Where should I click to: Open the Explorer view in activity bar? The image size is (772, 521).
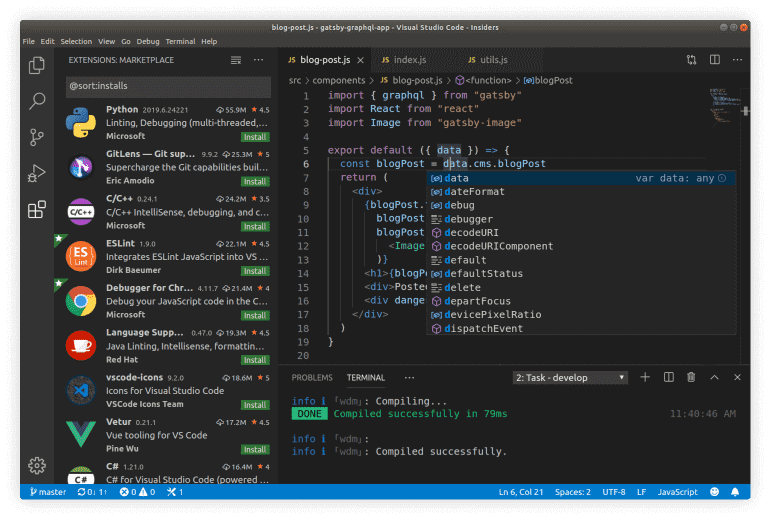tap(37, 65)
